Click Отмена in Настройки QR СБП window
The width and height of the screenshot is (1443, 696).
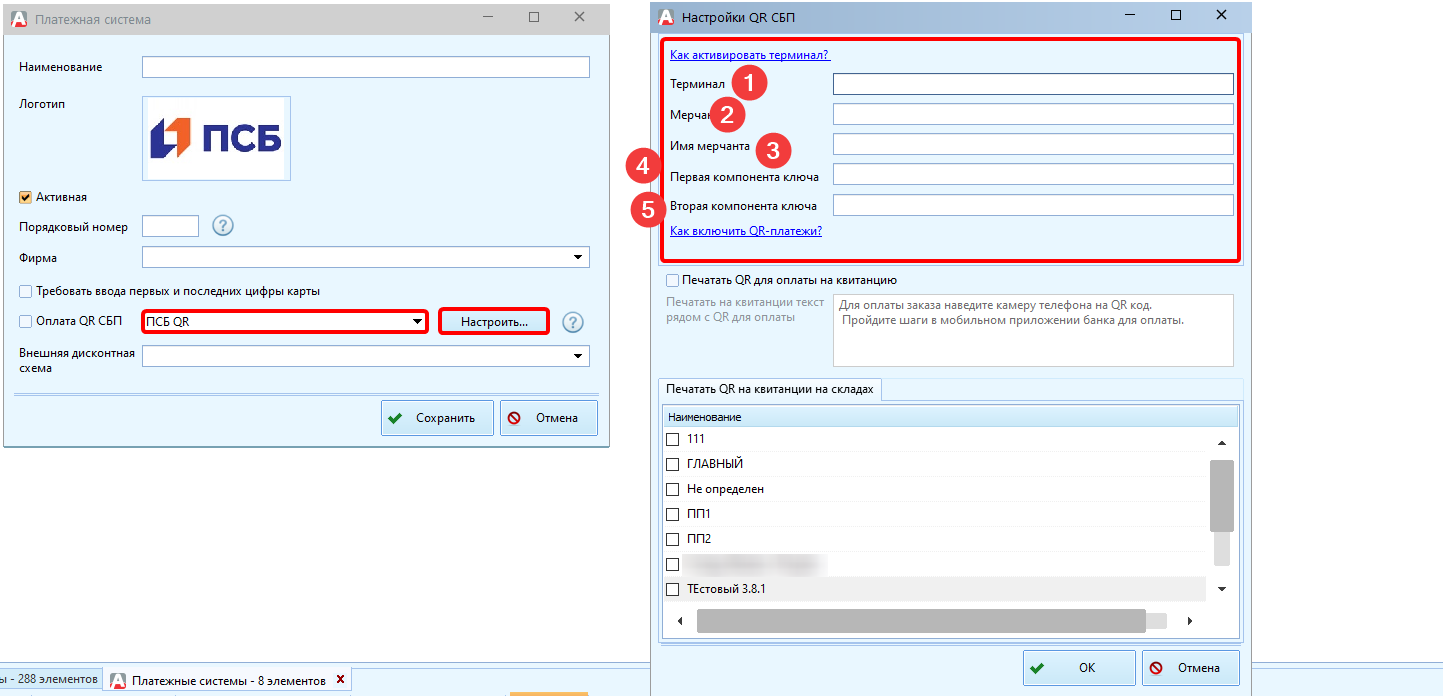click(1191, 668)
